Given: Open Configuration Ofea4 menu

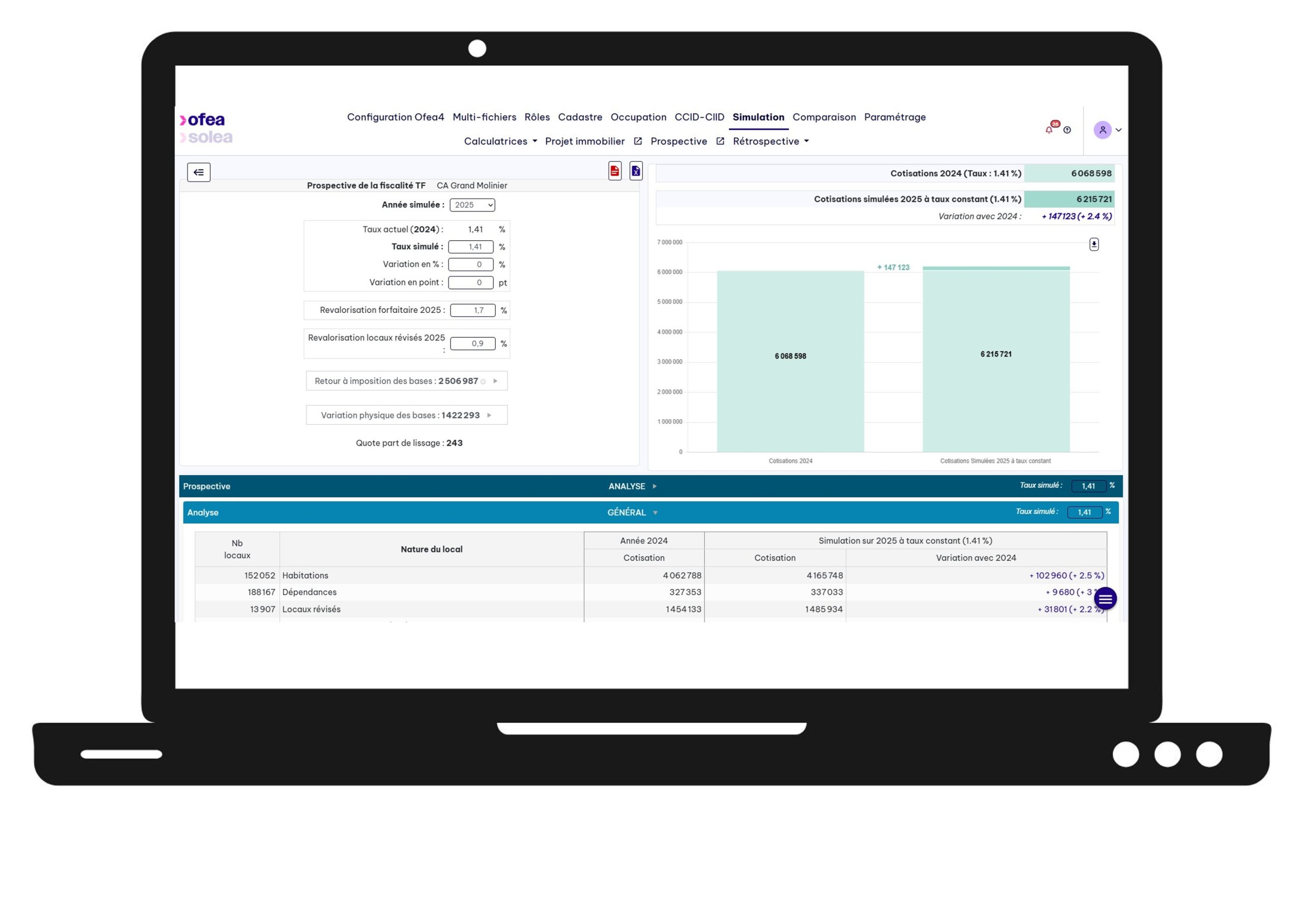Looking at the screenshot, I should tap(395, 117).
